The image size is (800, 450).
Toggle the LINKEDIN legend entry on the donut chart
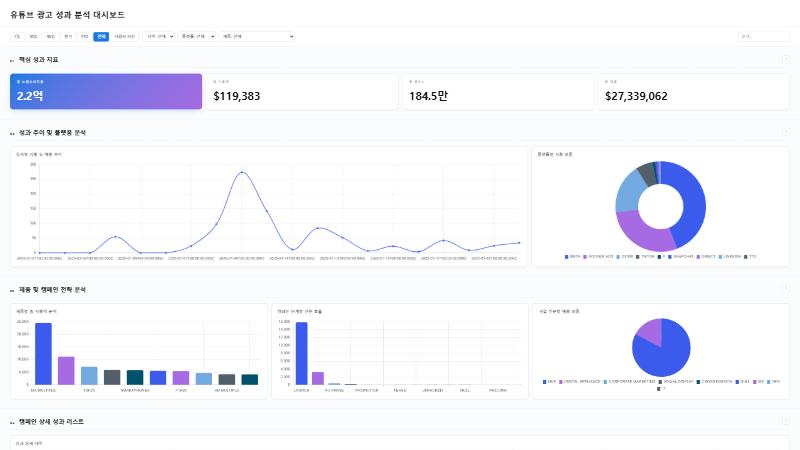tap(730, 257)
